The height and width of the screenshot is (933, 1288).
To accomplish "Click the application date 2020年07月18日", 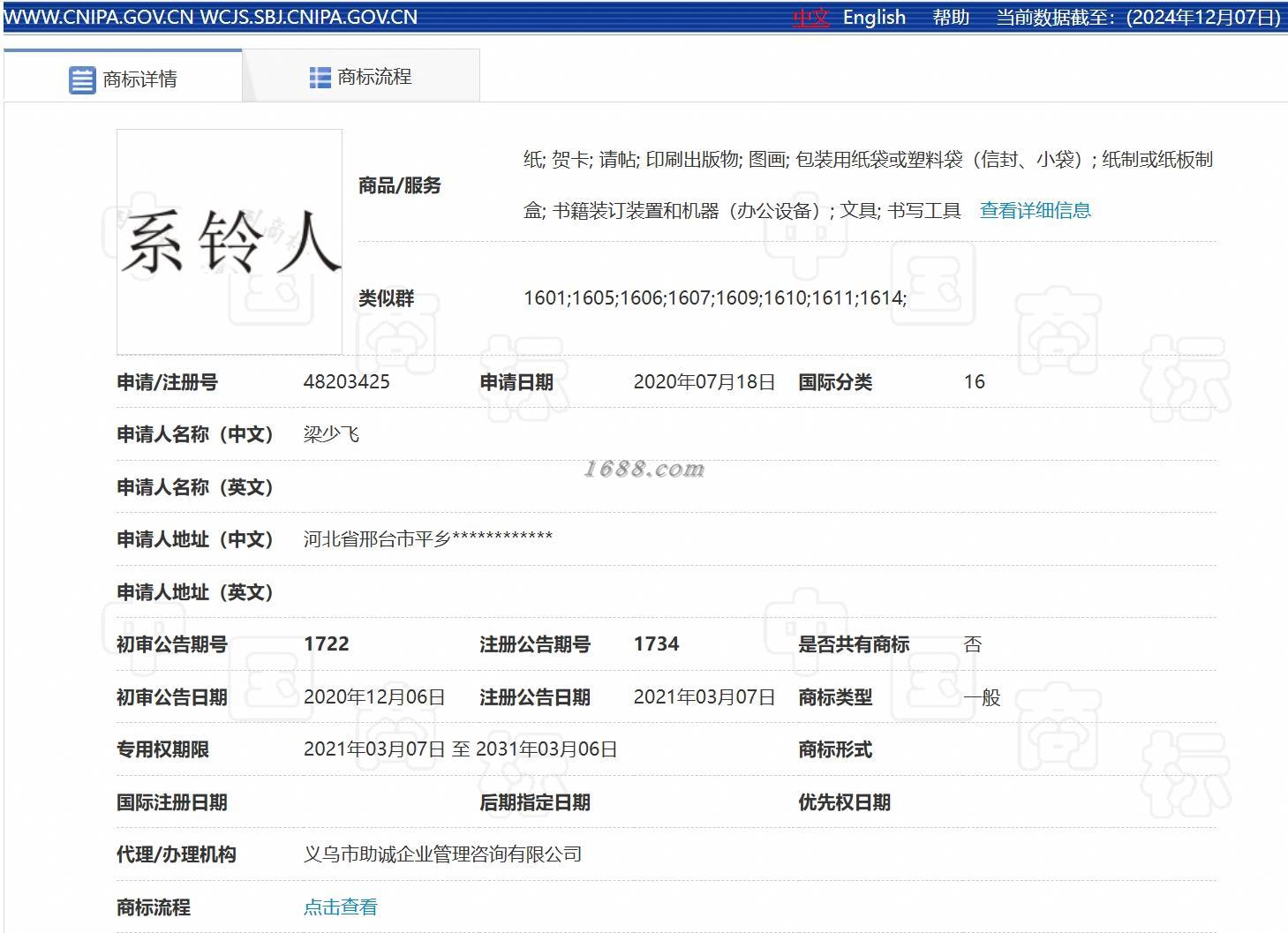I will tap(704, 382).
